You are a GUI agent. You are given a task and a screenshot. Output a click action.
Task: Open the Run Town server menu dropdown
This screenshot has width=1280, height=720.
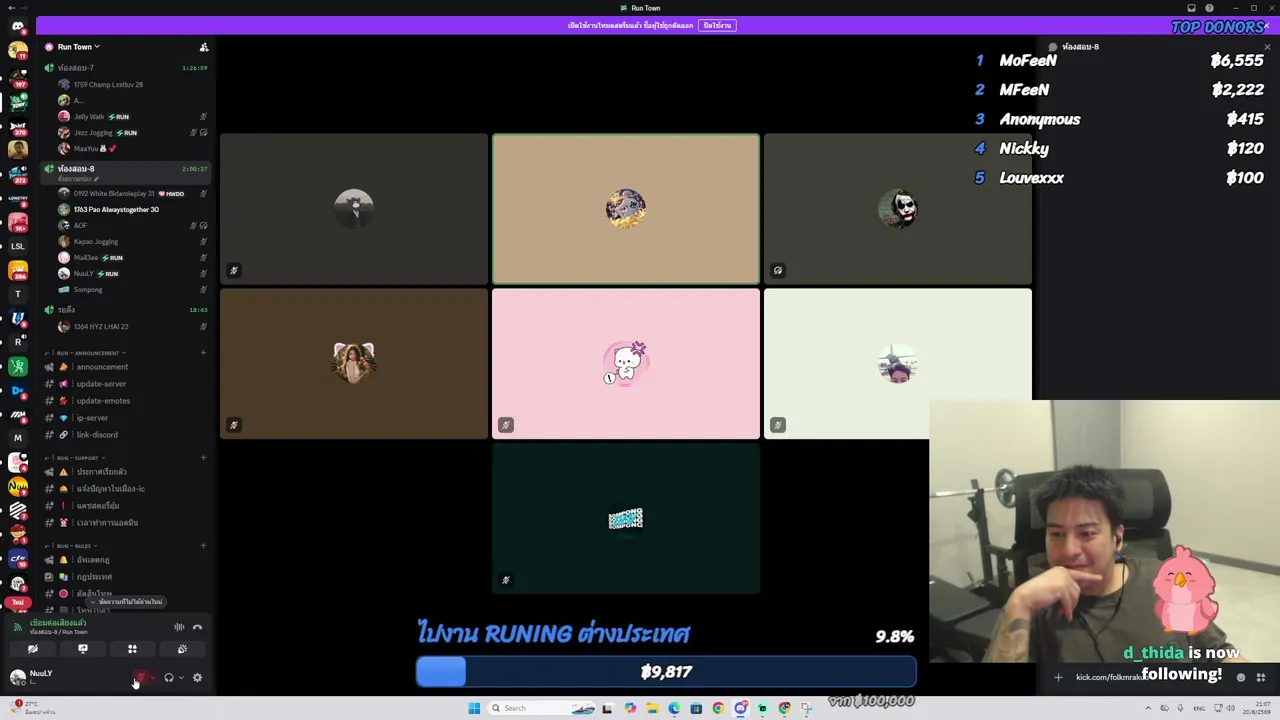coord(78,47)
